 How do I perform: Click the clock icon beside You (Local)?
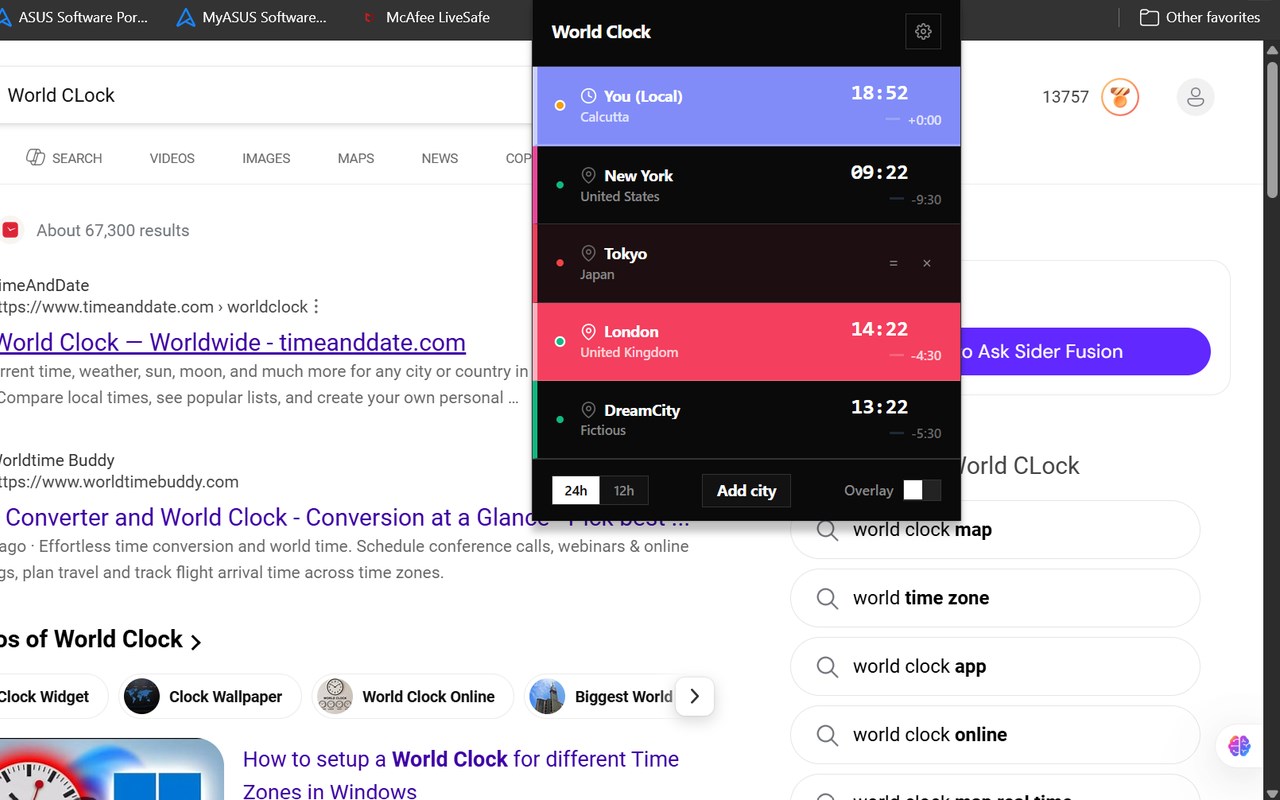588,96
